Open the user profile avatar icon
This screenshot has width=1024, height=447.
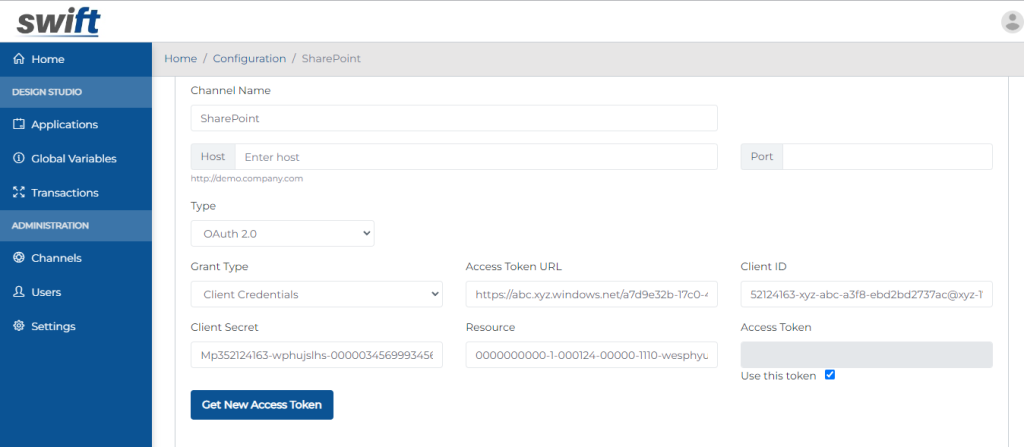pos(1012,22)
